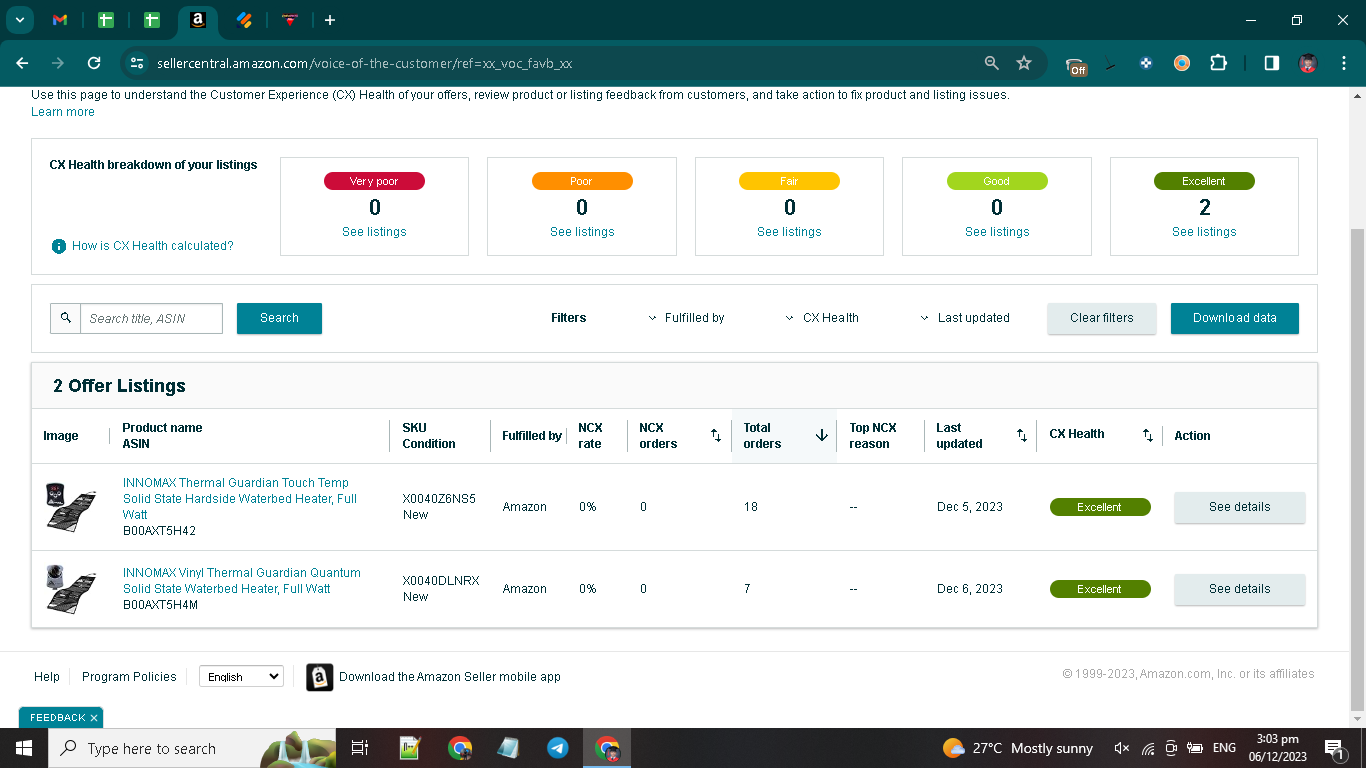See listings under Very poor
Image resolution: width=1366 pixels, height=768 pixels.
pos(374,232)
